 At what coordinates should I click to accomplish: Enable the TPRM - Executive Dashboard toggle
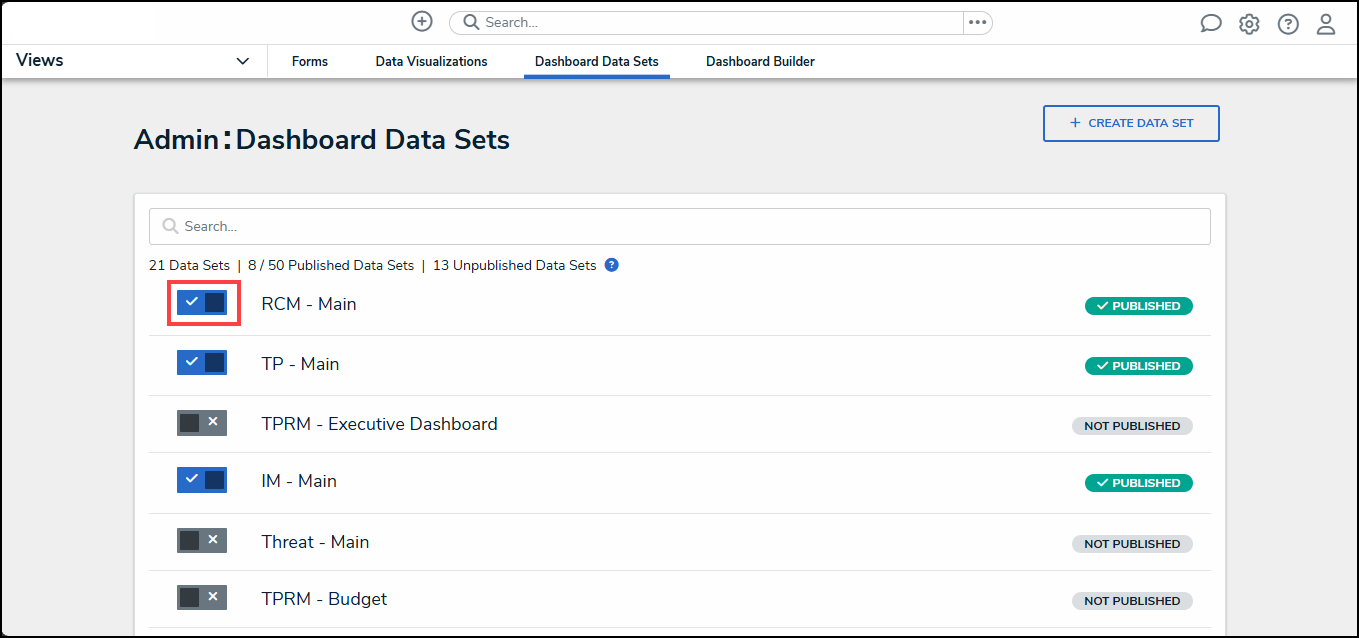click(x=202, y=423)
